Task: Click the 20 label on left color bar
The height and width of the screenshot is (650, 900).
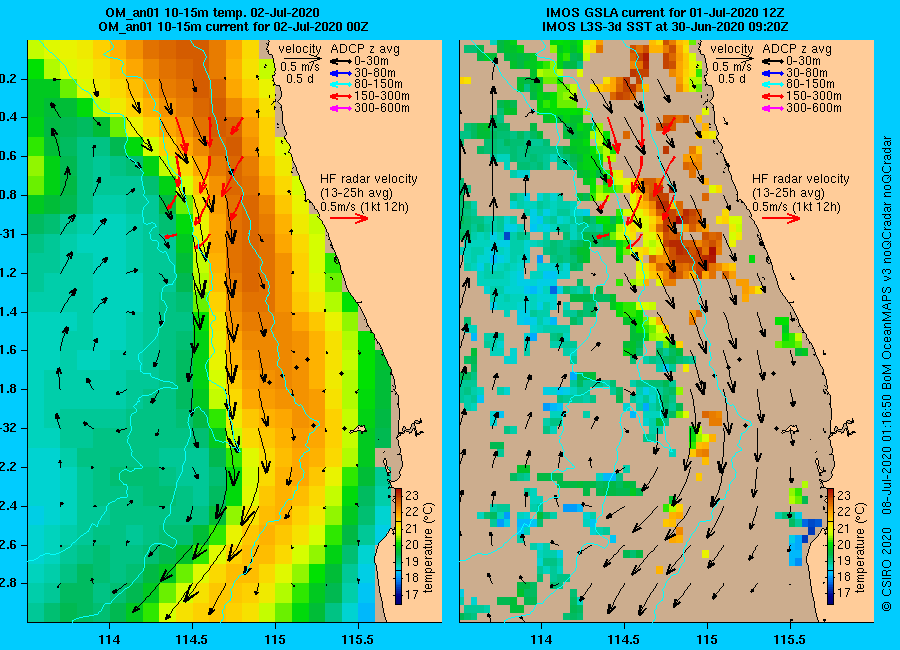Action: [x=412, y=544]
